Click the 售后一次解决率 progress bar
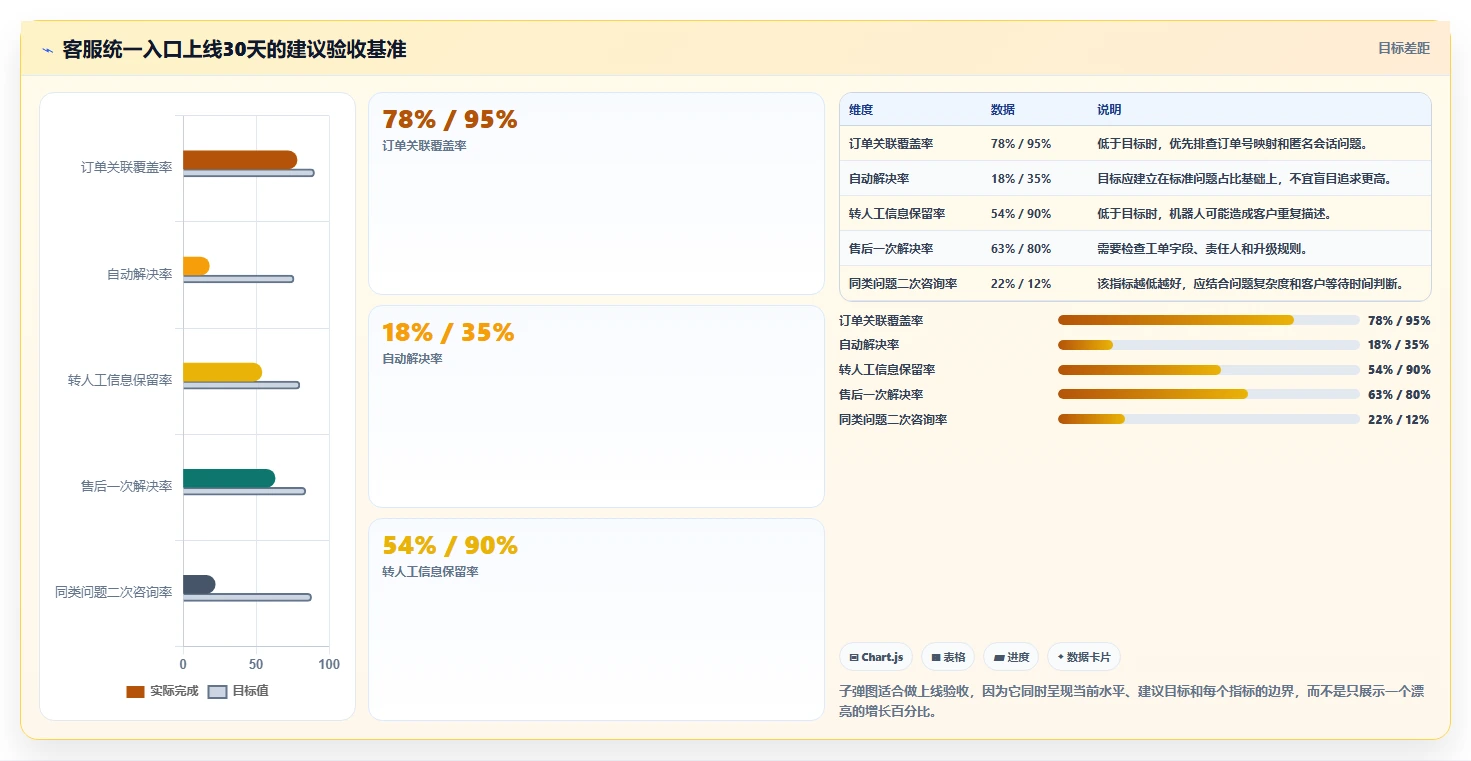Screen dimensions: 1471x761 [1208, 394]
